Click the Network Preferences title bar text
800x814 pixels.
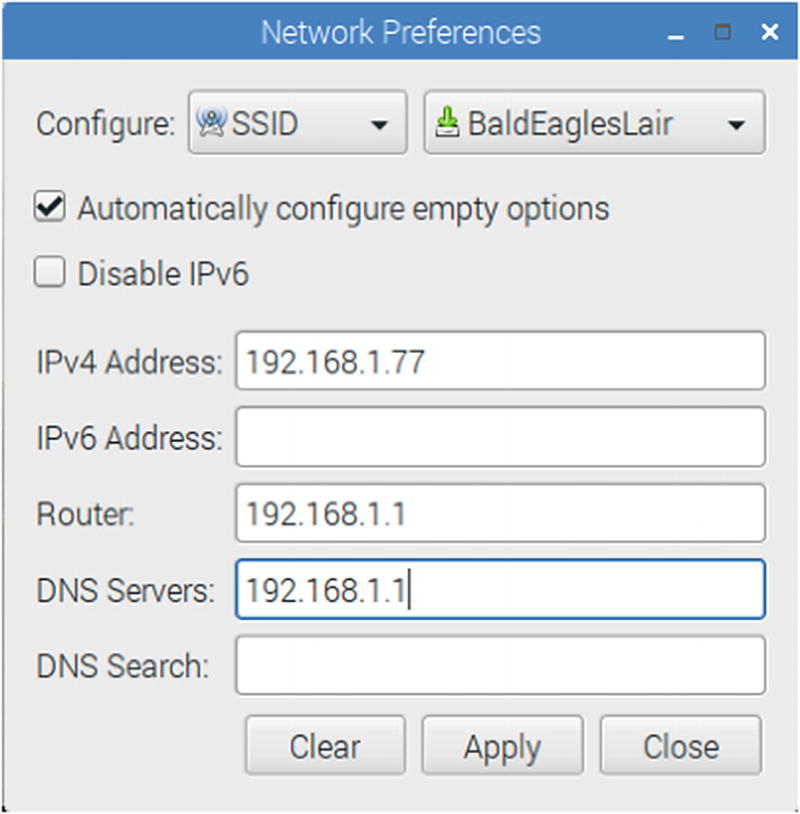[400, 32]
